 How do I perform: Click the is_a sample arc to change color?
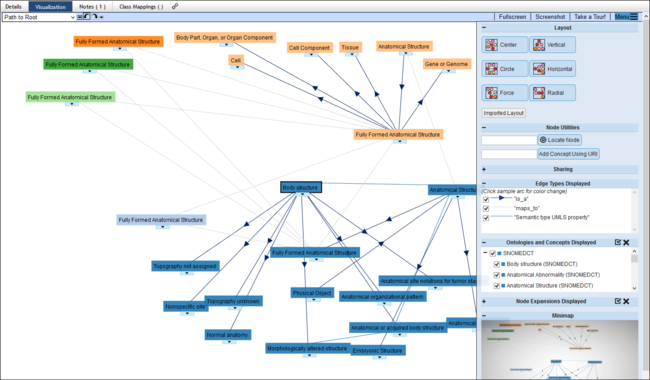(501, 198)
